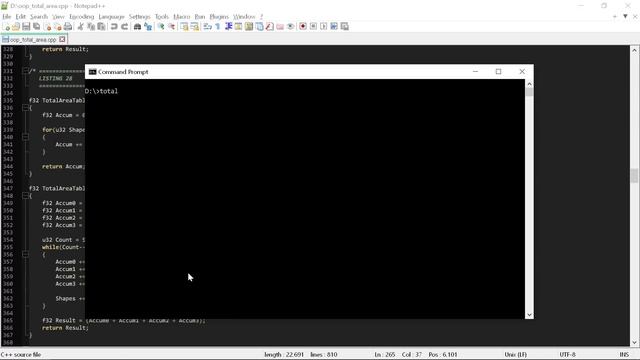Image resolution: width=640 pixels, height=360 pixels.
Task: Toggle file monitoring eye icon
Action: pyautogui.click(x=291, y=27)
